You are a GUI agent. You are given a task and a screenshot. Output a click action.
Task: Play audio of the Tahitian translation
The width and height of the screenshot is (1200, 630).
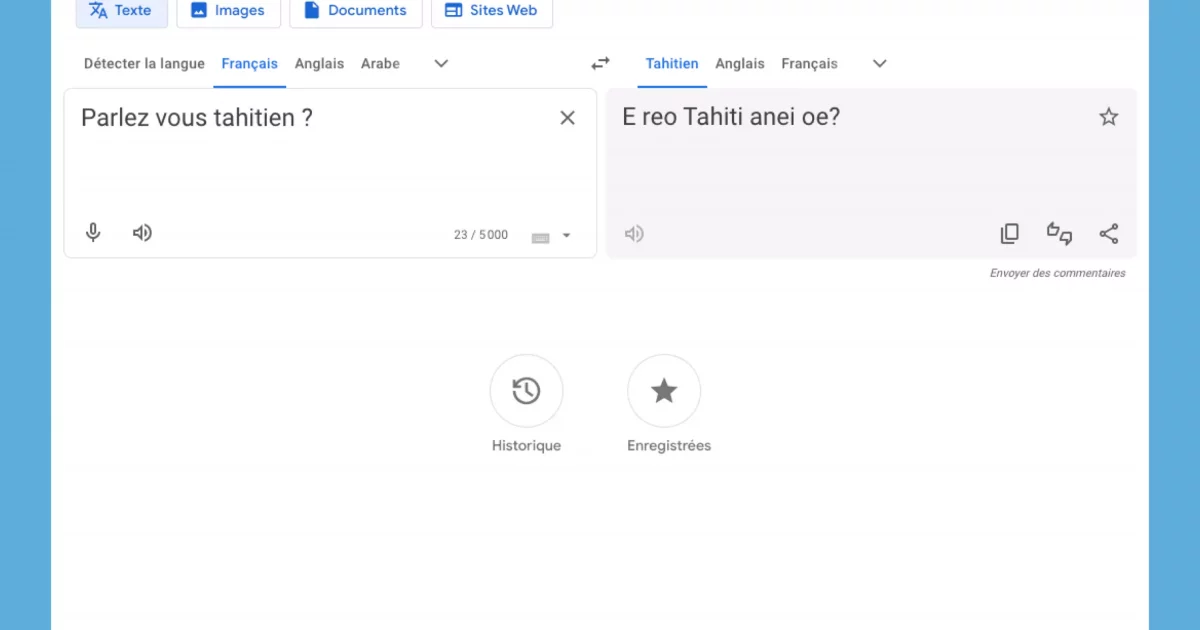click(633, 233)
